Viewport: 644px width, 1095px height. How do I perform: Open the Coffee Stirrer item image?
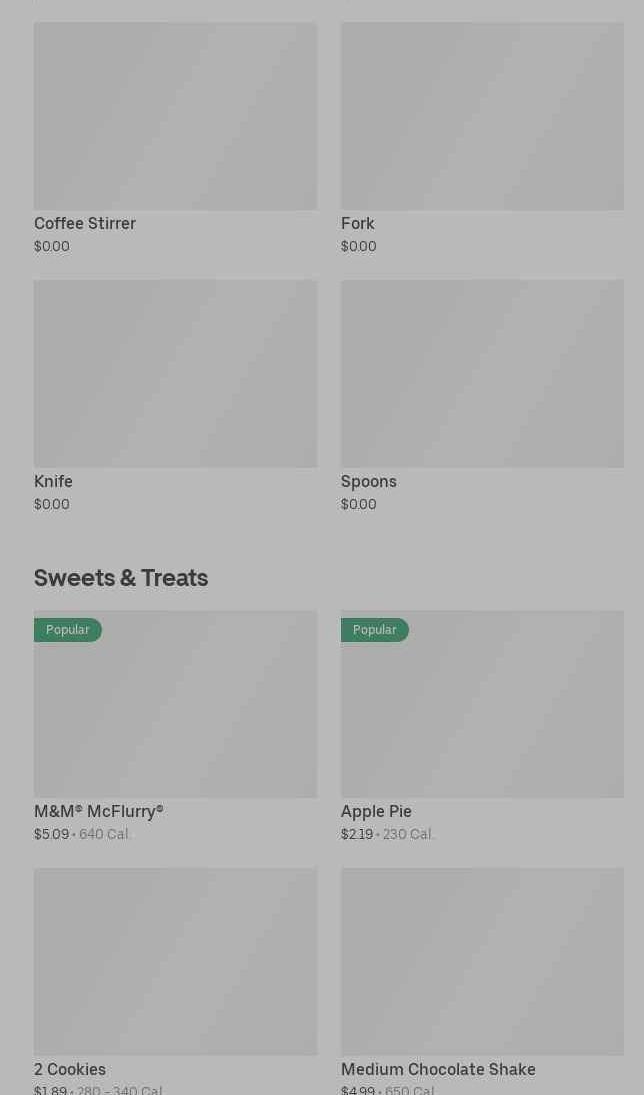point(175,116)
